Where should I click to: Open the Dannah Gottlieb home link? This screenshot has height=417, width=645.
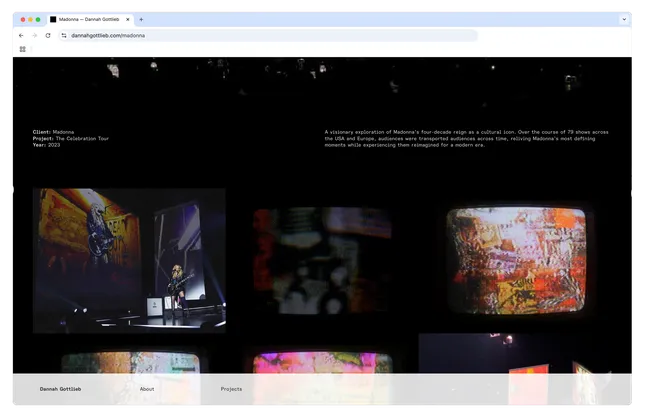[60, 389]
